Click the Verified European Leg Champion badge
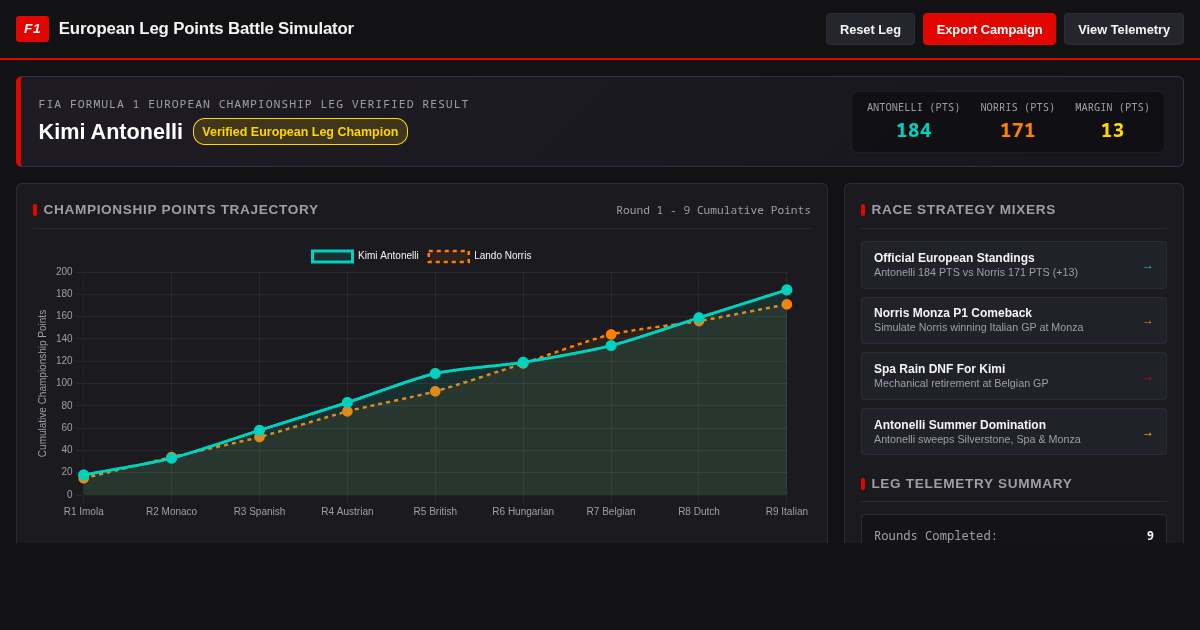Image resolution: width=1200 pixels, height=630 pixels. [300, 132]
